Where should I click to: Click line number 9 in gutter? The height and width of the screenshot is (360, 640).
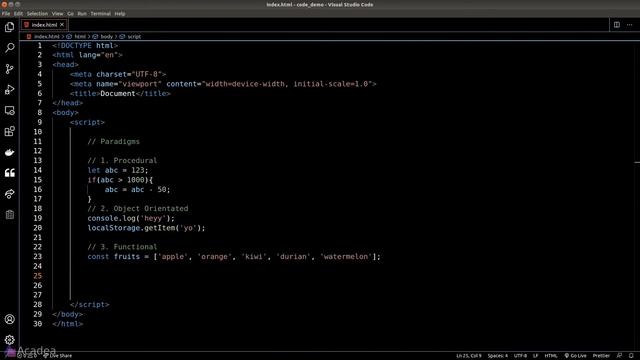point(40,122)
